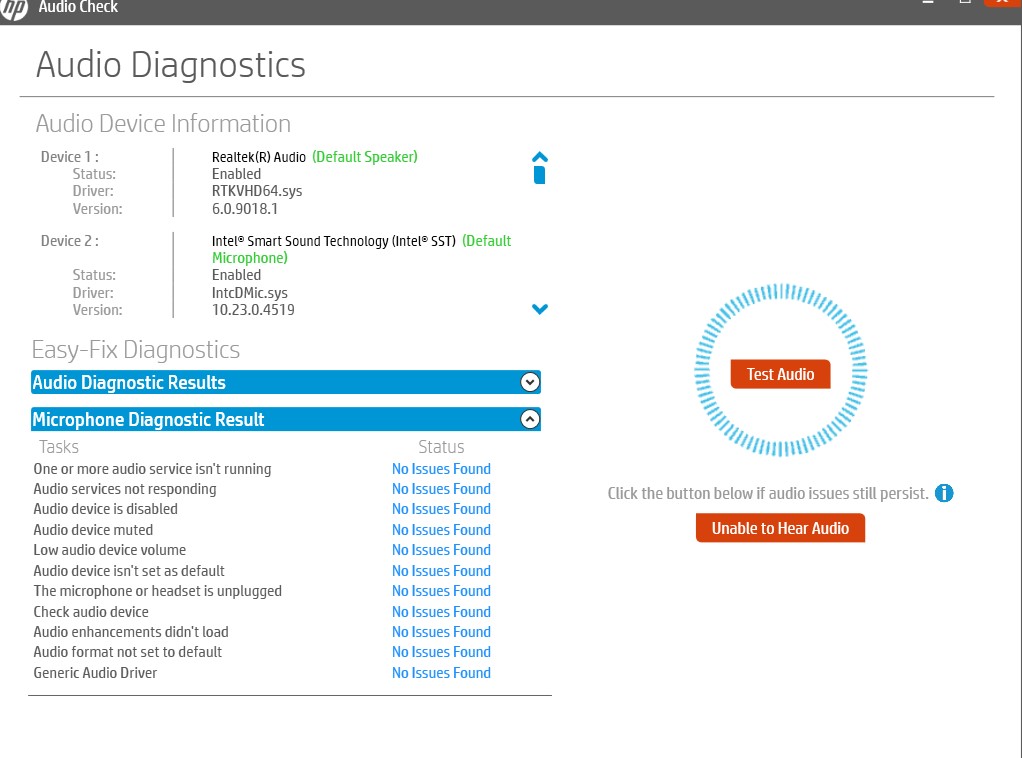Click the chevron on the Audio Diagnostic Results bar

(x=530, y=382)
